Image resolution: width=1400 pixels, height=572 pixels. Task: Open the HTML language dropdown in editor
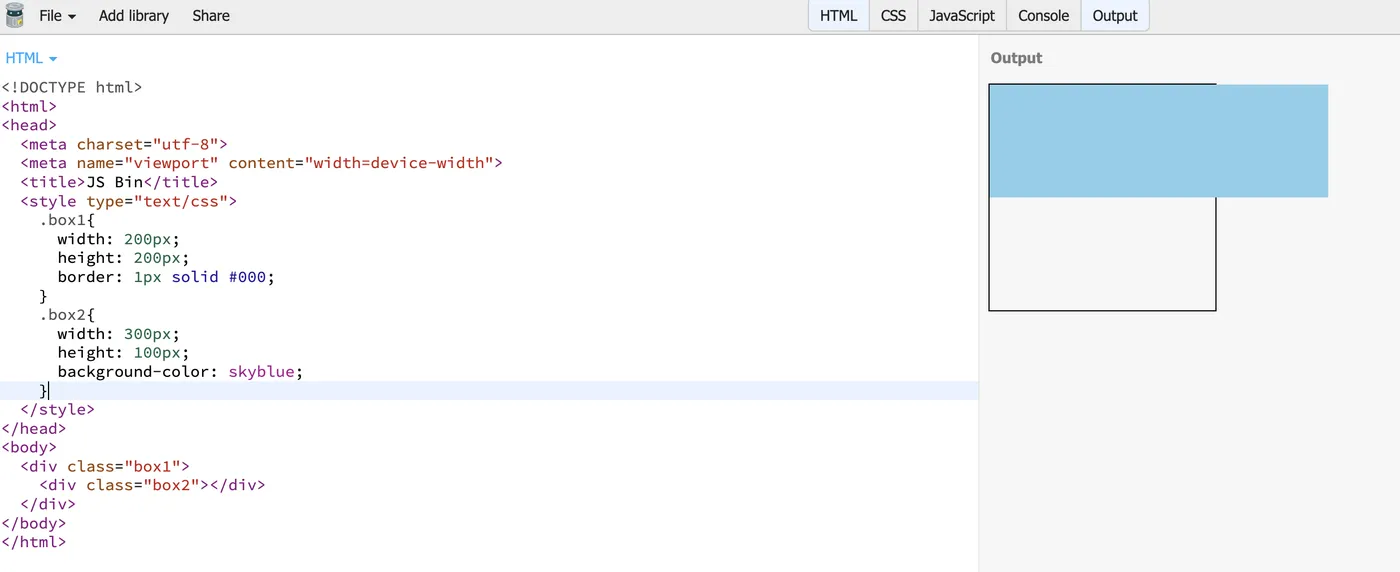tap(31, 58)
